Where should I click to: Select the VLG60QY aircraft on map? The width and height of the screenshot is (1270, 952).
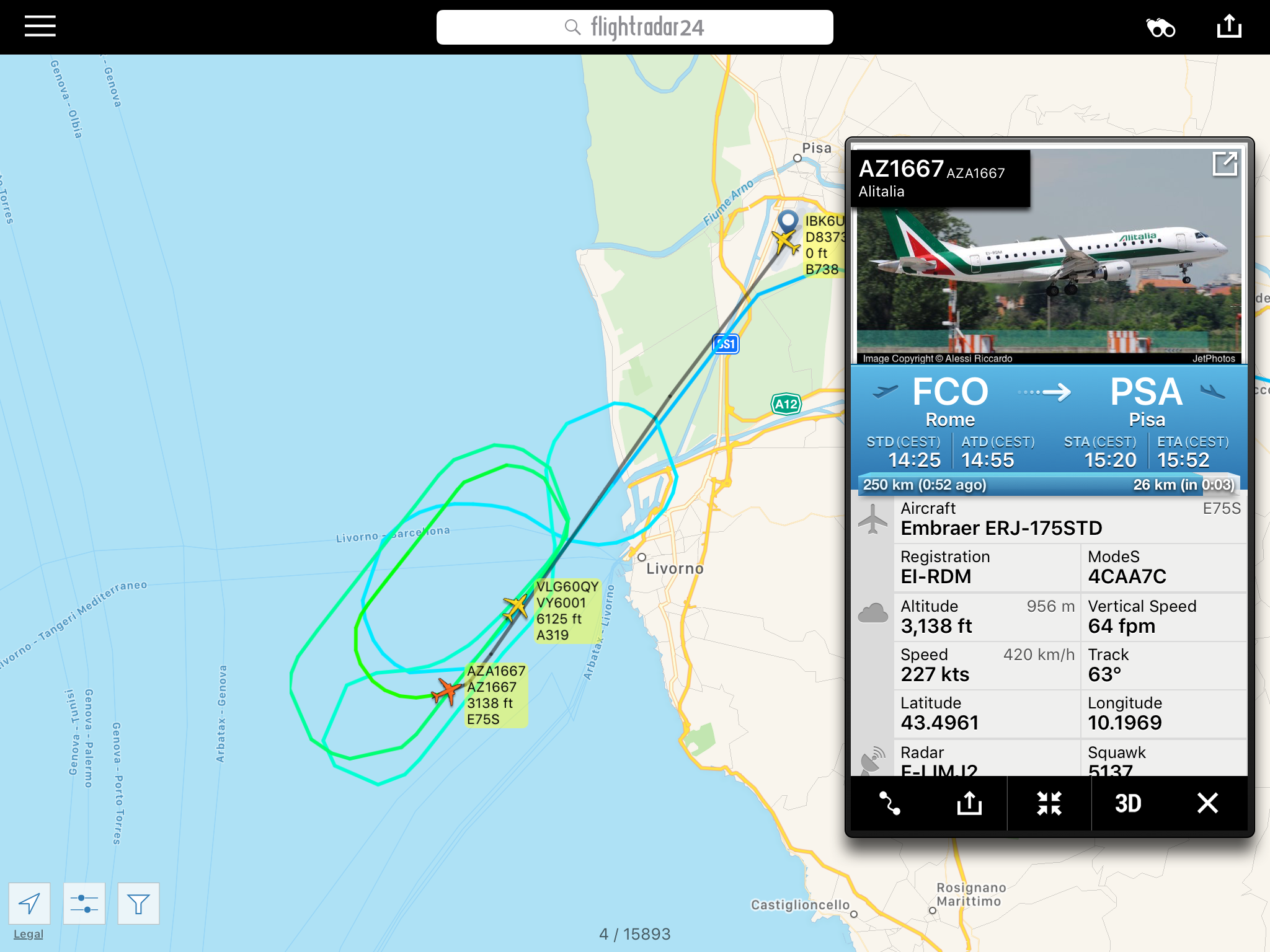coord(515,607)
